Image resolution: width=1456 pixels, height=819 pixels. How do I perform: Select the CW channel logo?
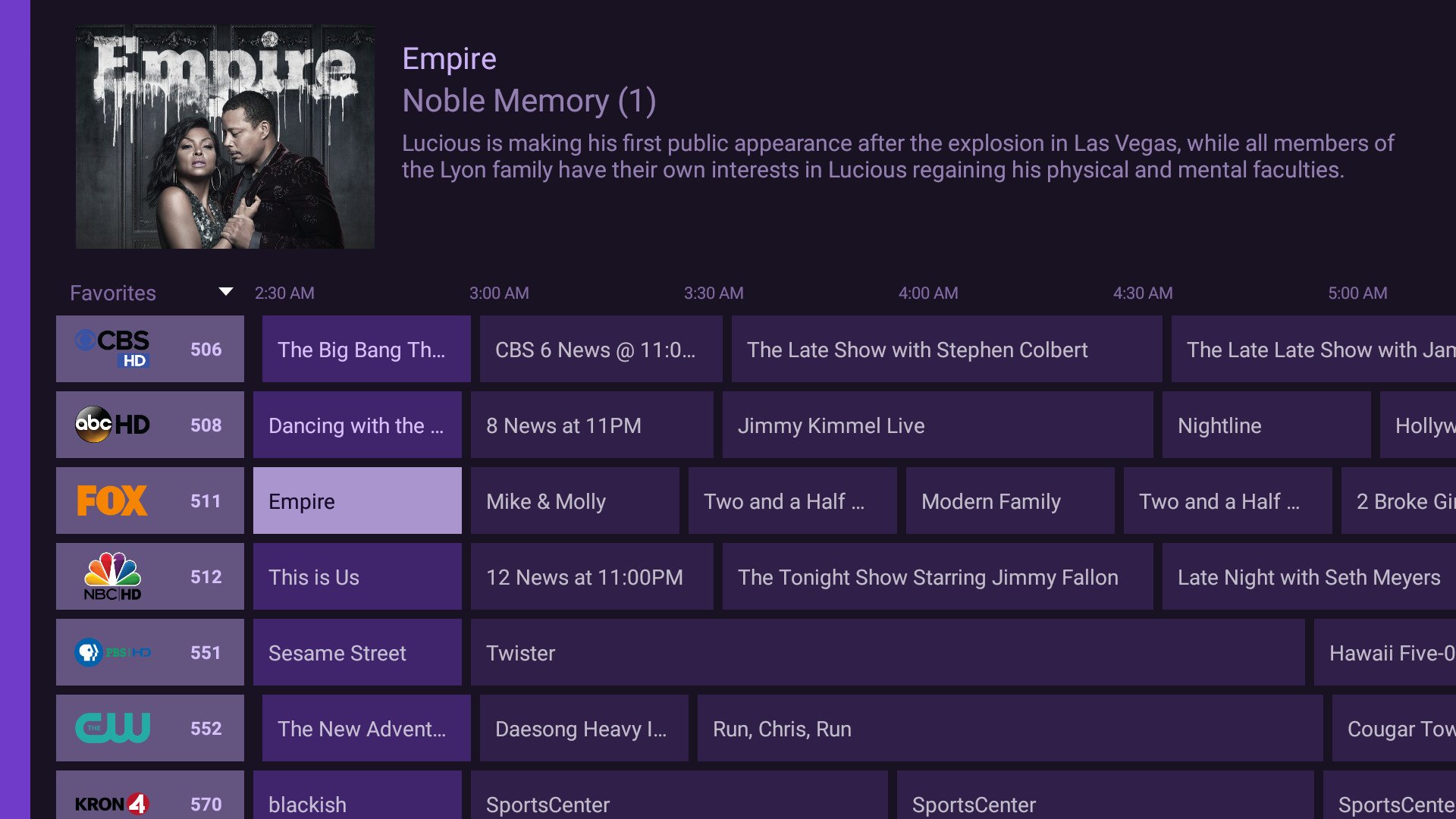112,728
